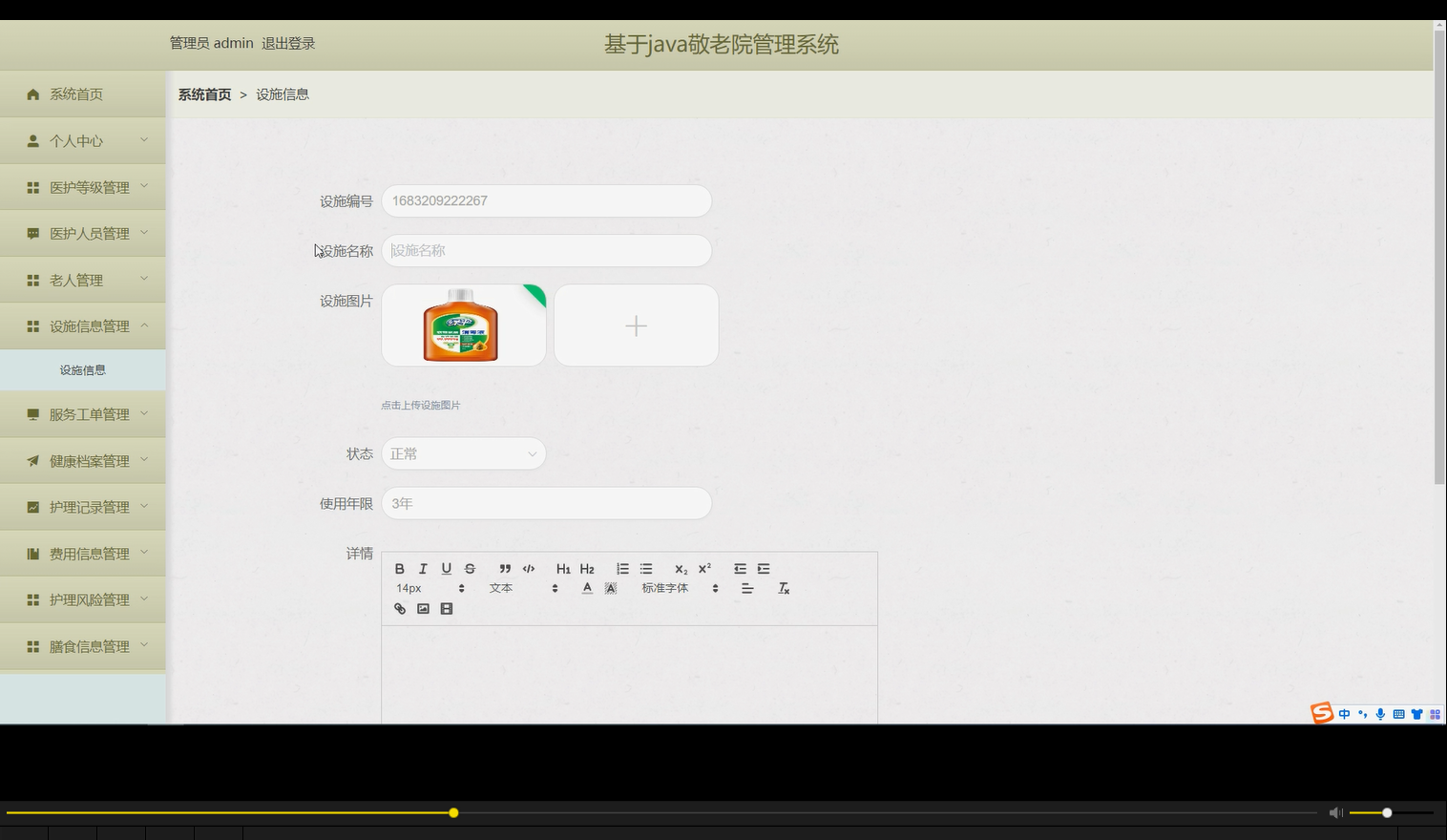Viewport: 1447px width, 840px height.
Task: Toggle Chinese/English input on the Sogou bar
Action: 1344,714
